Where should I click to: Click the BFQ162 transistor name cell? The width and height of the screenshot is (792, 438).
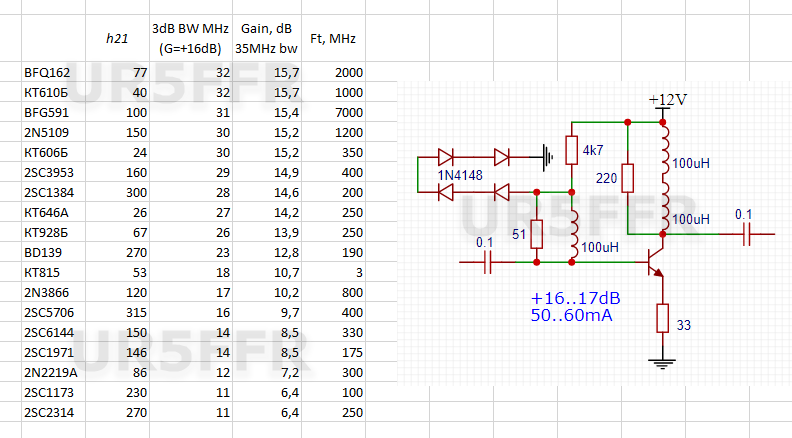(x=54, y=72)
